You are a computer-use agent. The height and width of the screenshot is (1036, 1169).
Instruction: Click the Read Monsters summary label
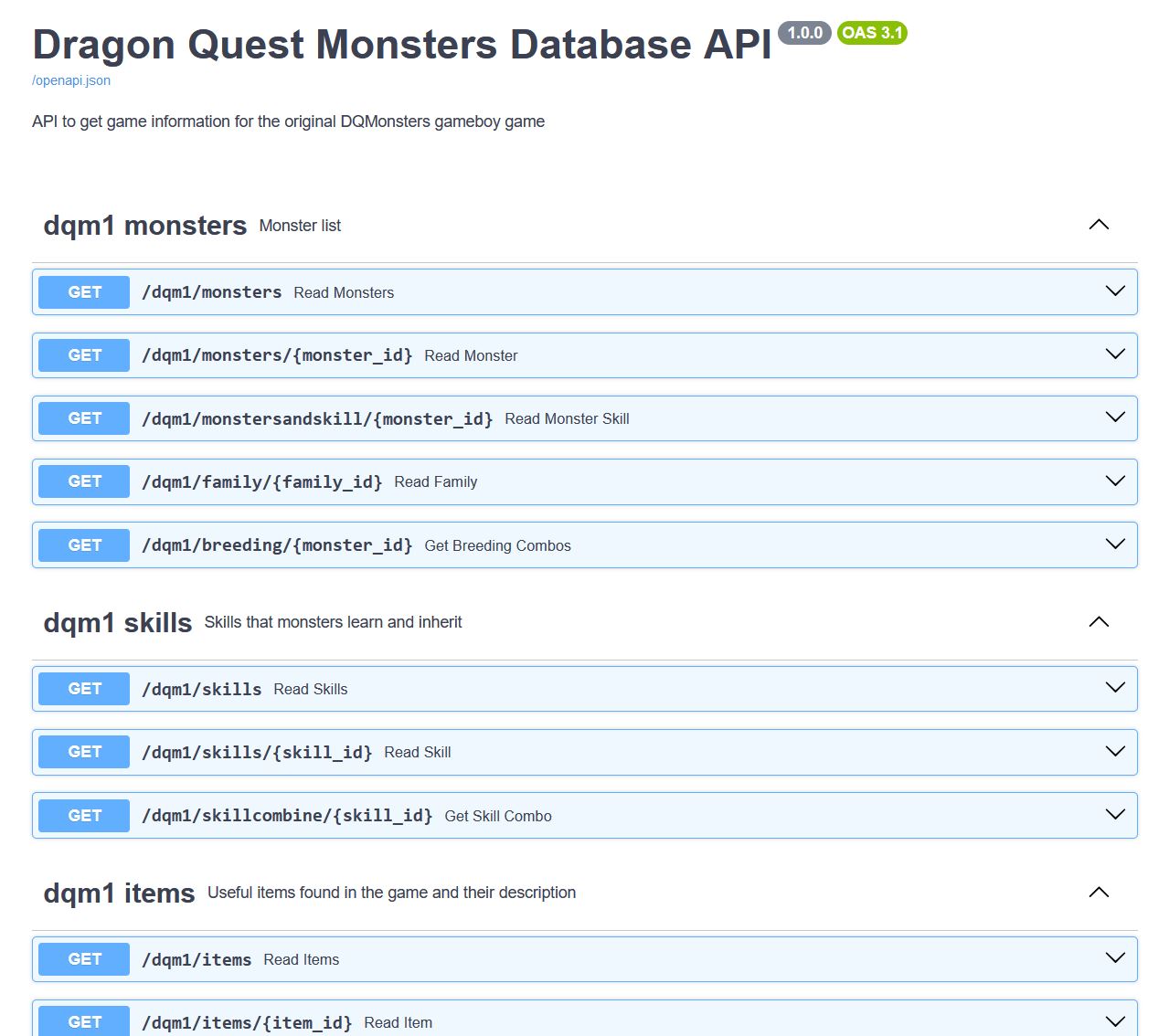pyautogui.click(x=344, y=292)
